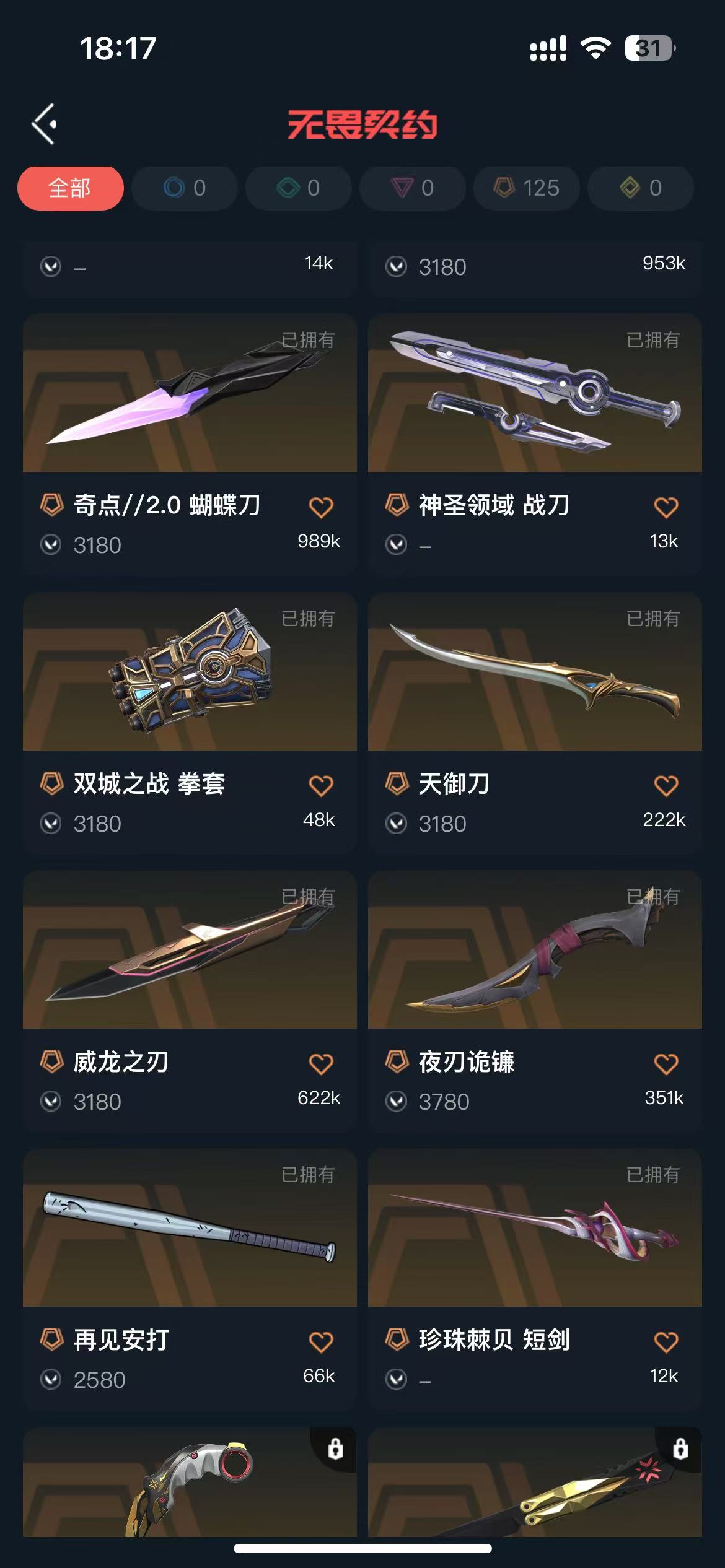Viewport: 725px width, 1568px height.
Task: Select the 全部 filter tab
Action: 70,188
